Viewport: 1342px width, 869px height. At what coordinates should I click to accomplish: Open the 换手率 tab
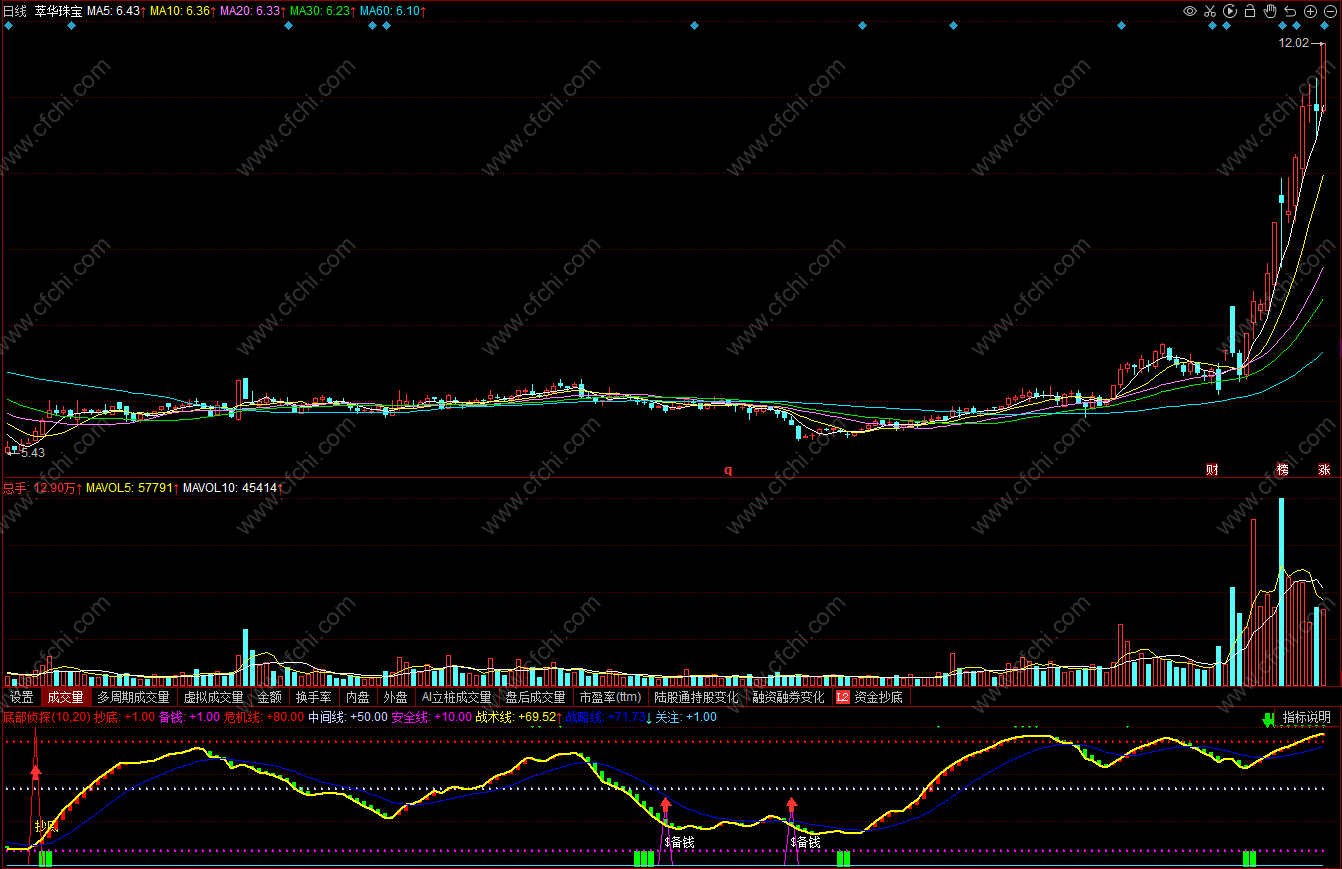click(x=314, y=697)
